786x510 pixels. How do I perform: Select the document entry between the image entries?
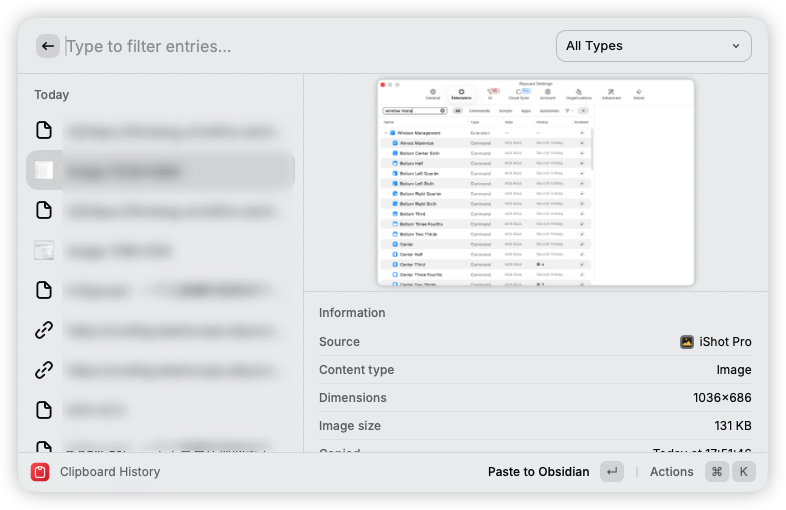tap(160, 210)
